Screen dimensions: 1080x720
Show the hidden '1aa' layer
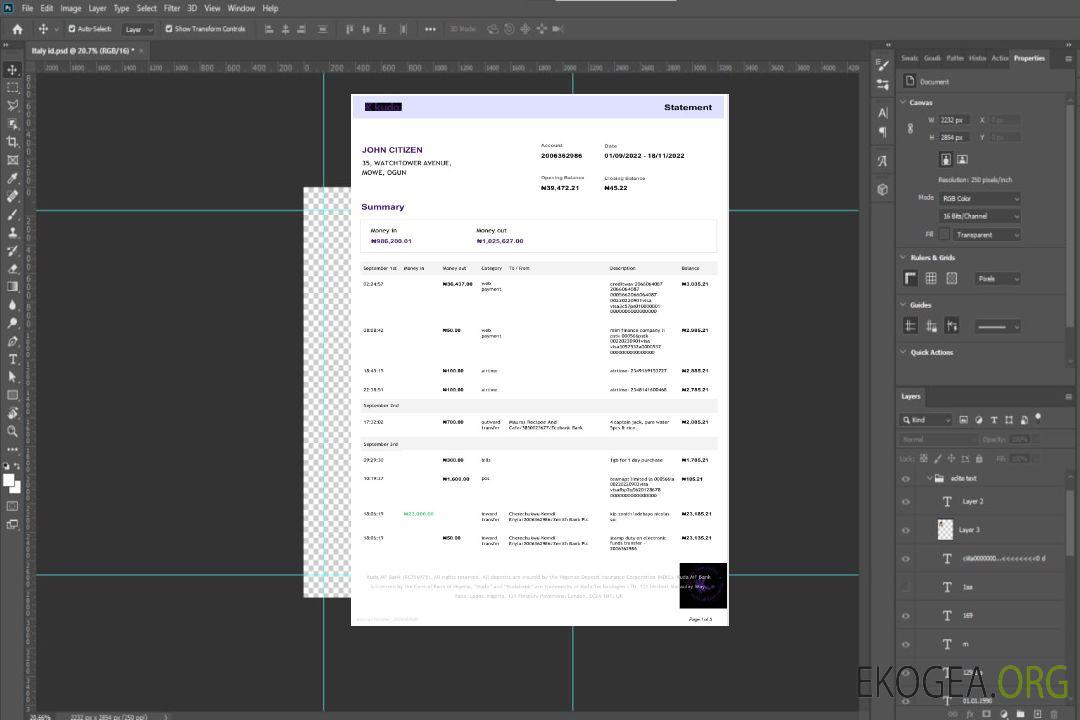coord(906,587)
